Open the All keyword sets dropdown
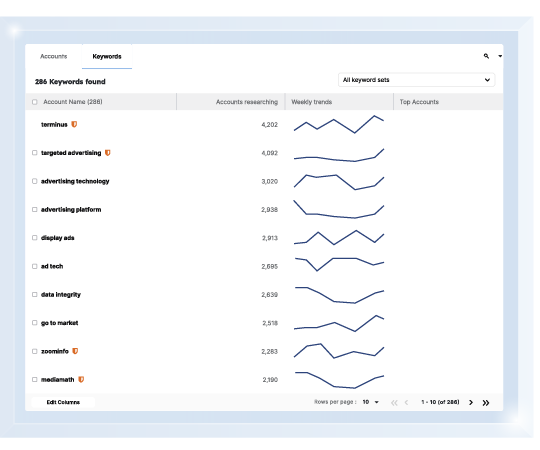The image size is (540, 450). [416, 80]
